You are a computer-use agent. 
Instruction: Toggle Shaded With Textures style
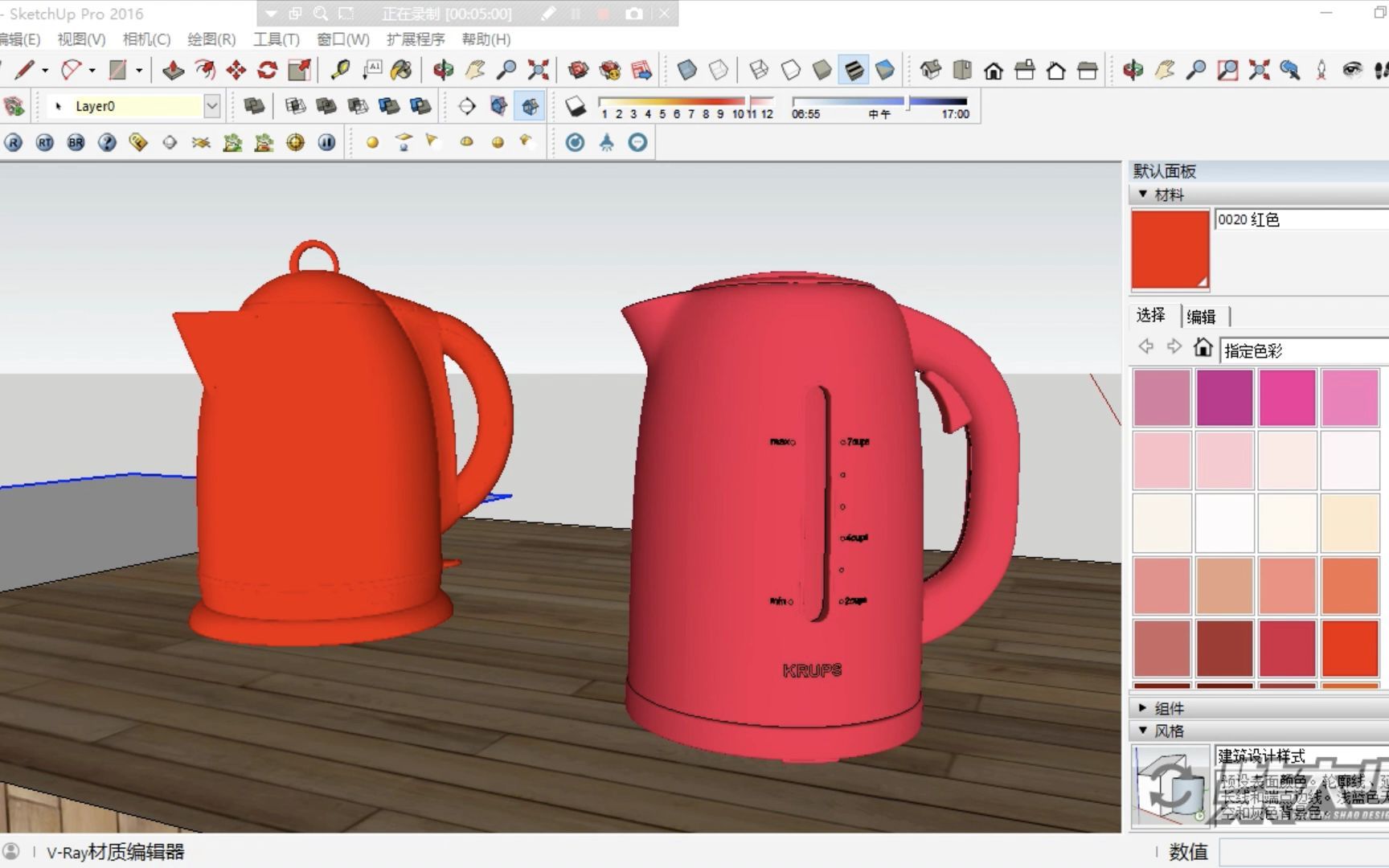click(854, 71)
